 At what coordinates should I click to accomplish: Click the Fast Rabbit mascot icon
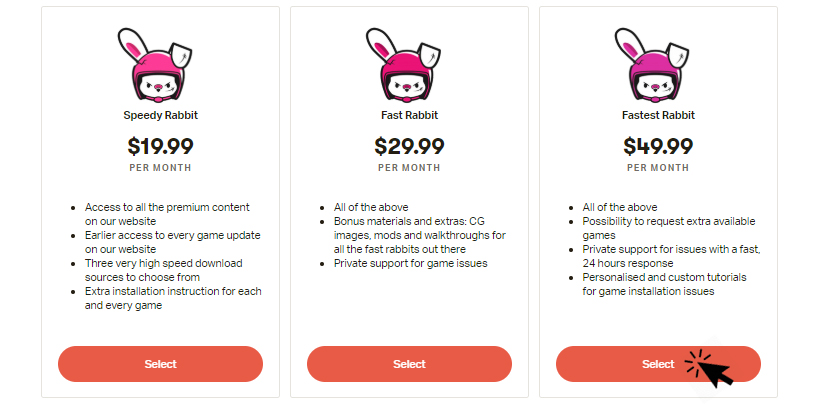click(409, 66)
